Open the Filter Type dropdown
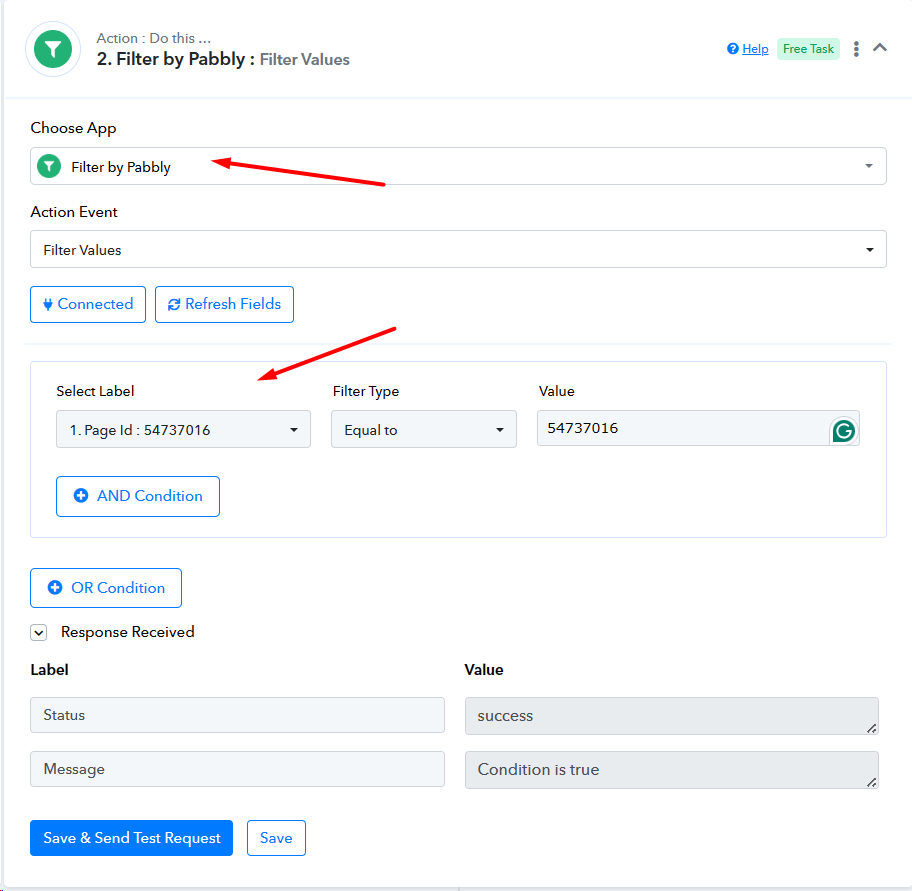This screenshot has height=891, width=912. pos(423,429)
